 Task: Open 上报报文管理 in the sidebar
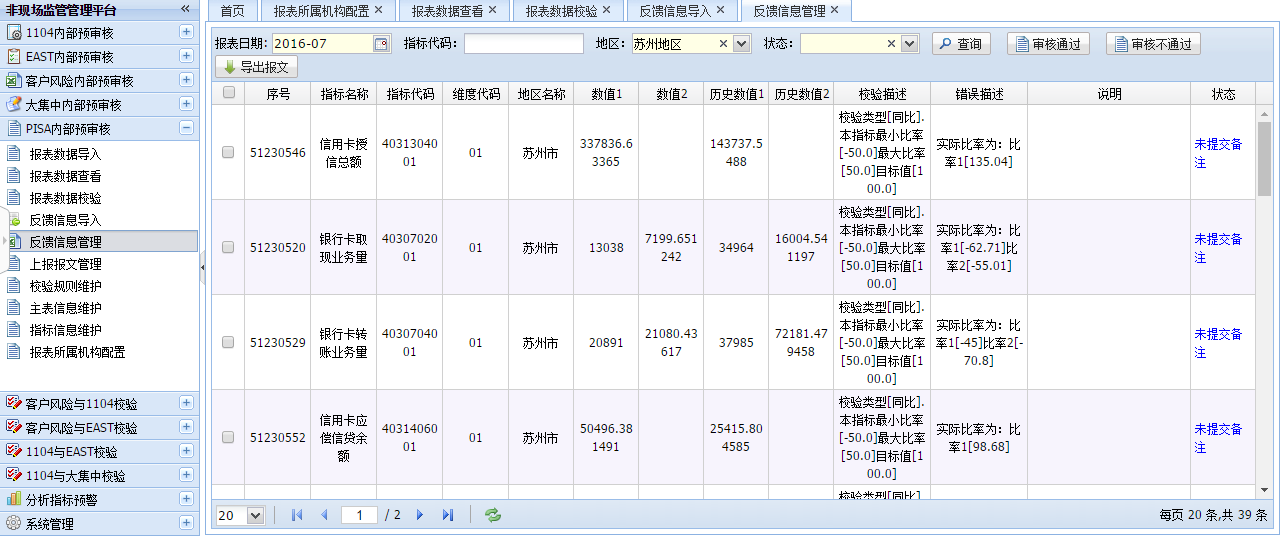(x=65, y=264)
